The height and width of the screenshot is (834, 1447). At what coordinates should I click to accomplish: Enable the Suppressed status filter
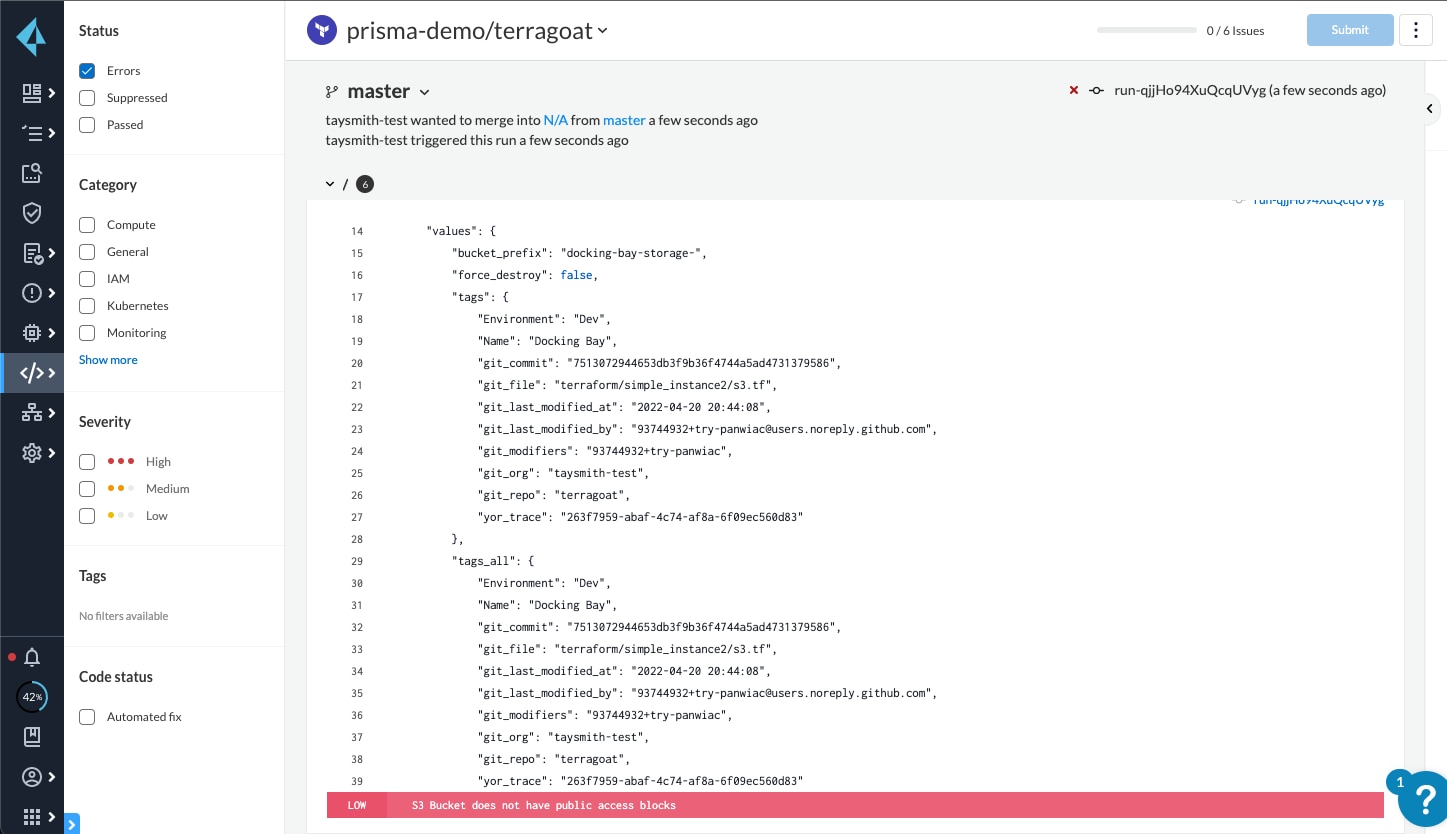(87, 97)
